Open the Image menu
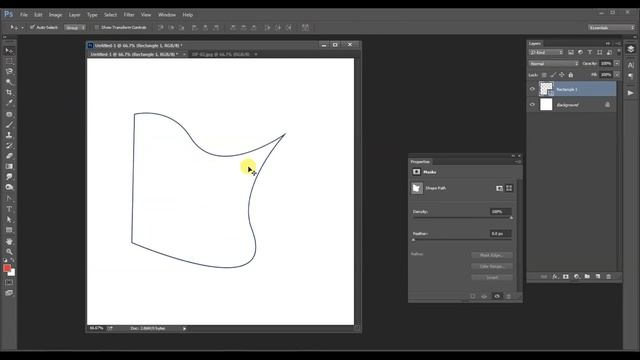640x360 pixels. [x=55, y=15]
